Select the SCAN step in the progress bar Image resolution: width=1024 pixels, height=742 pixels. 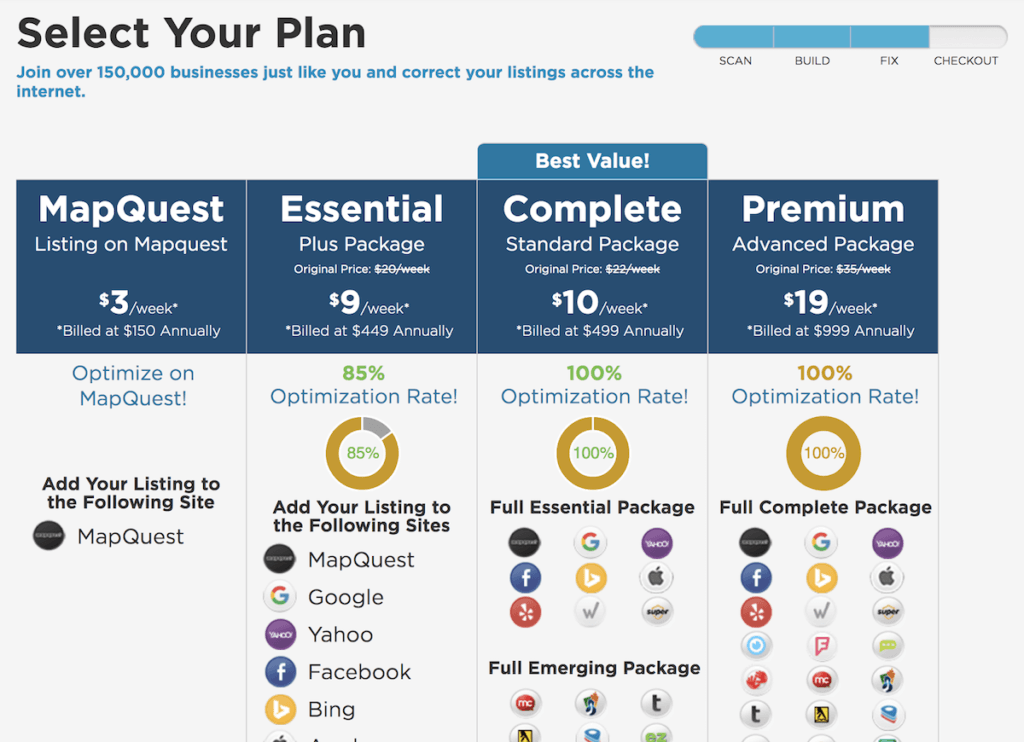click(735, 36)
